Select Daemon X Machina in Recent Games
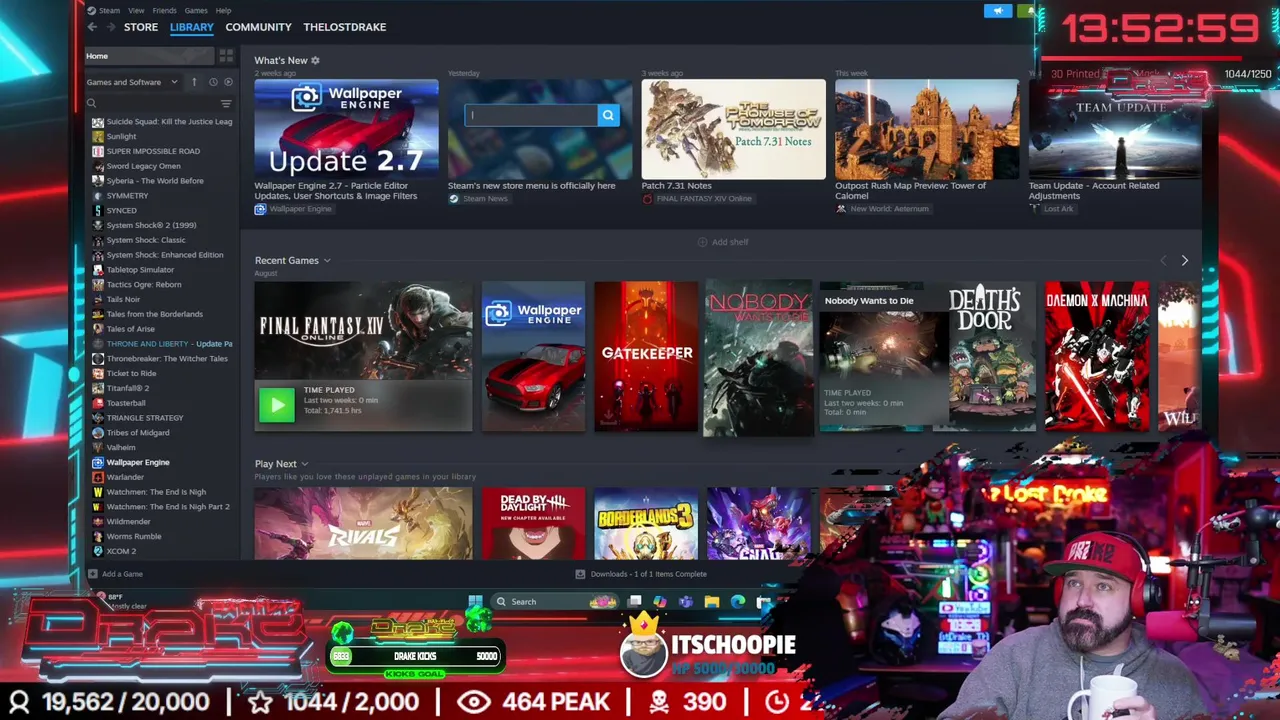Viewport: 1280px width, 720px height. coord(1097,356)
